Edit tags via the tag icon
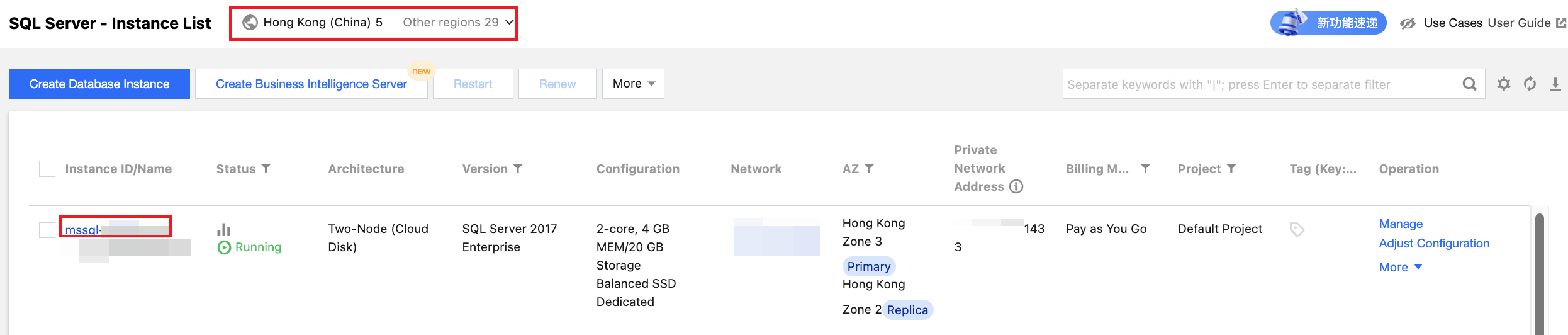Viewport: 1568px width, 335px height. coord(1296,229)
